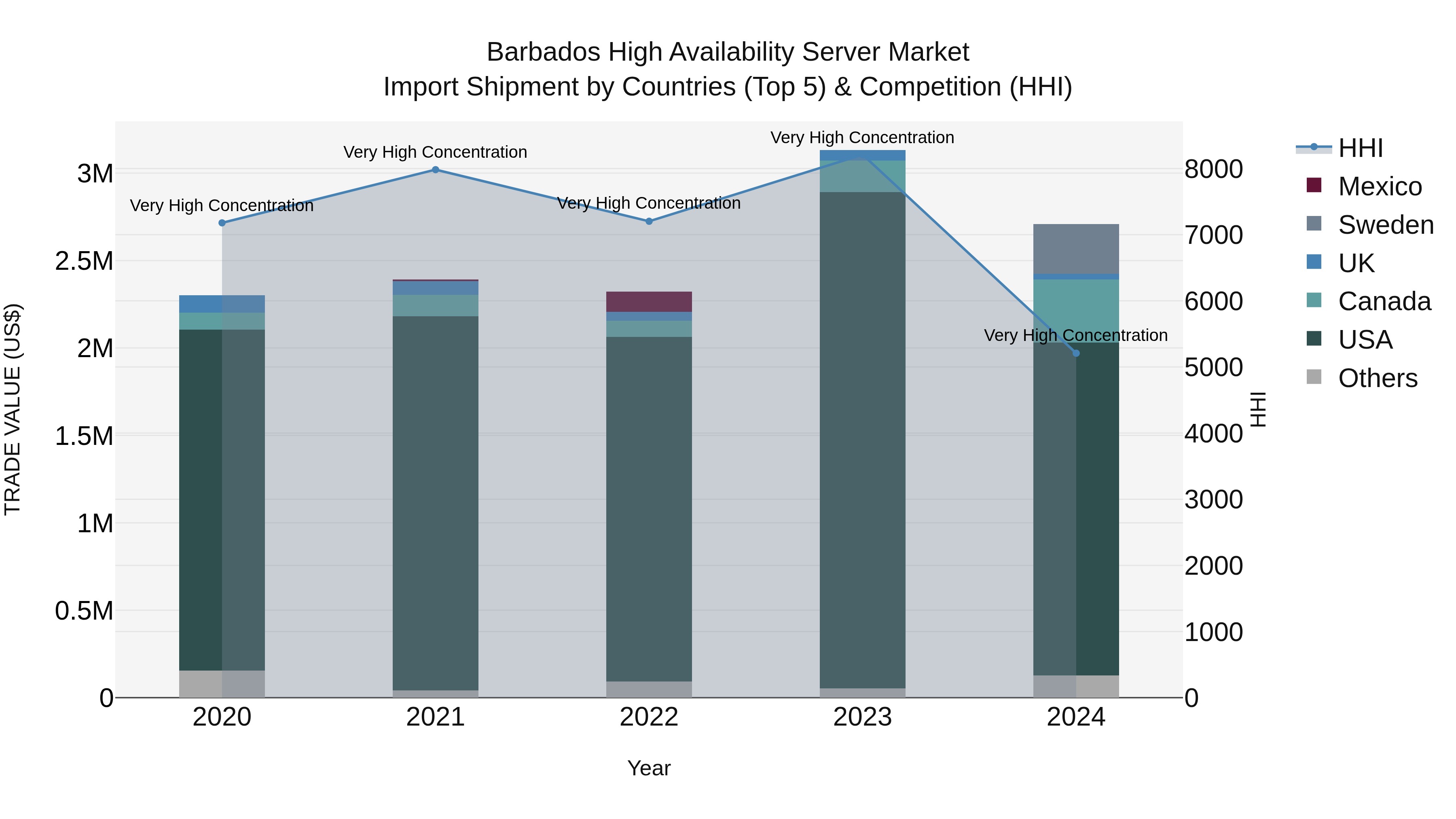1456x819 pixels.
Task: Click the Sweden slate legend swatch
Action: 1314,223
